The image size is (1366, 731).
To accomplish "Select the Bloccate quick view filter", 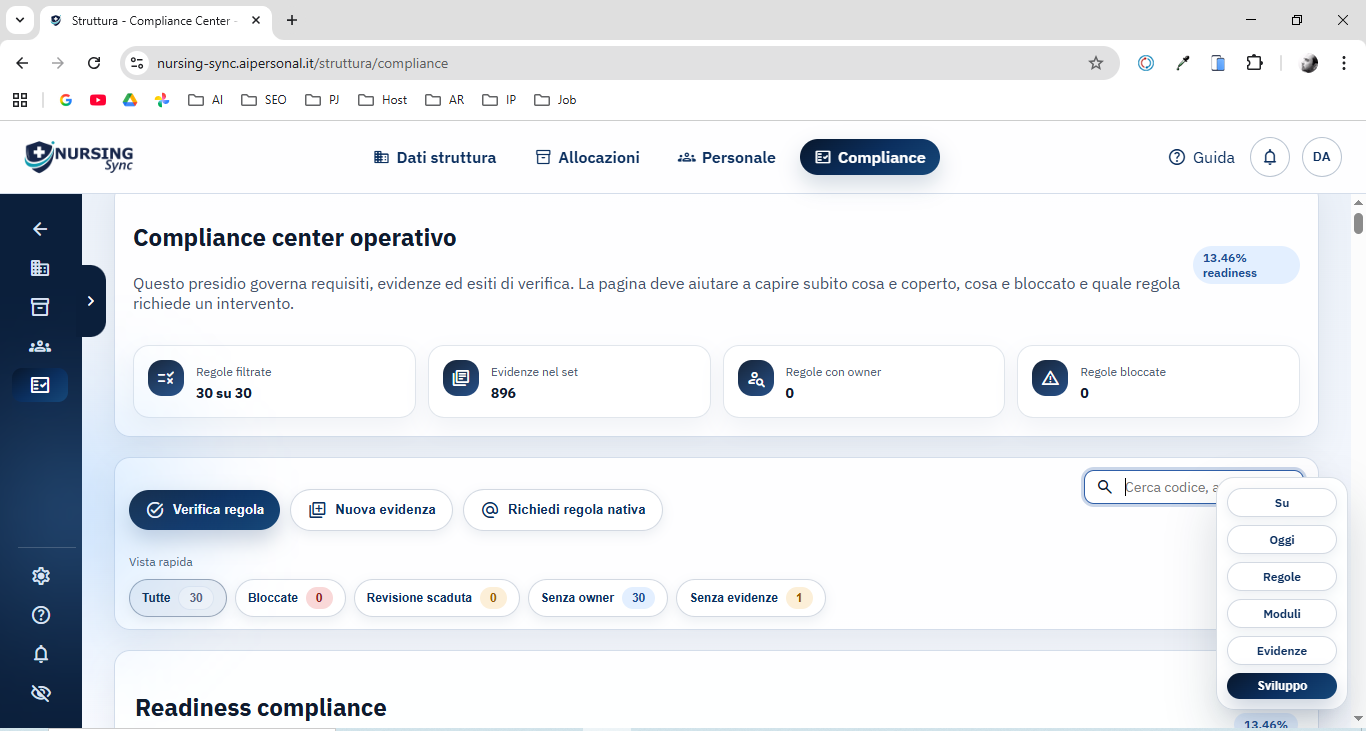I will pos(290,598).
